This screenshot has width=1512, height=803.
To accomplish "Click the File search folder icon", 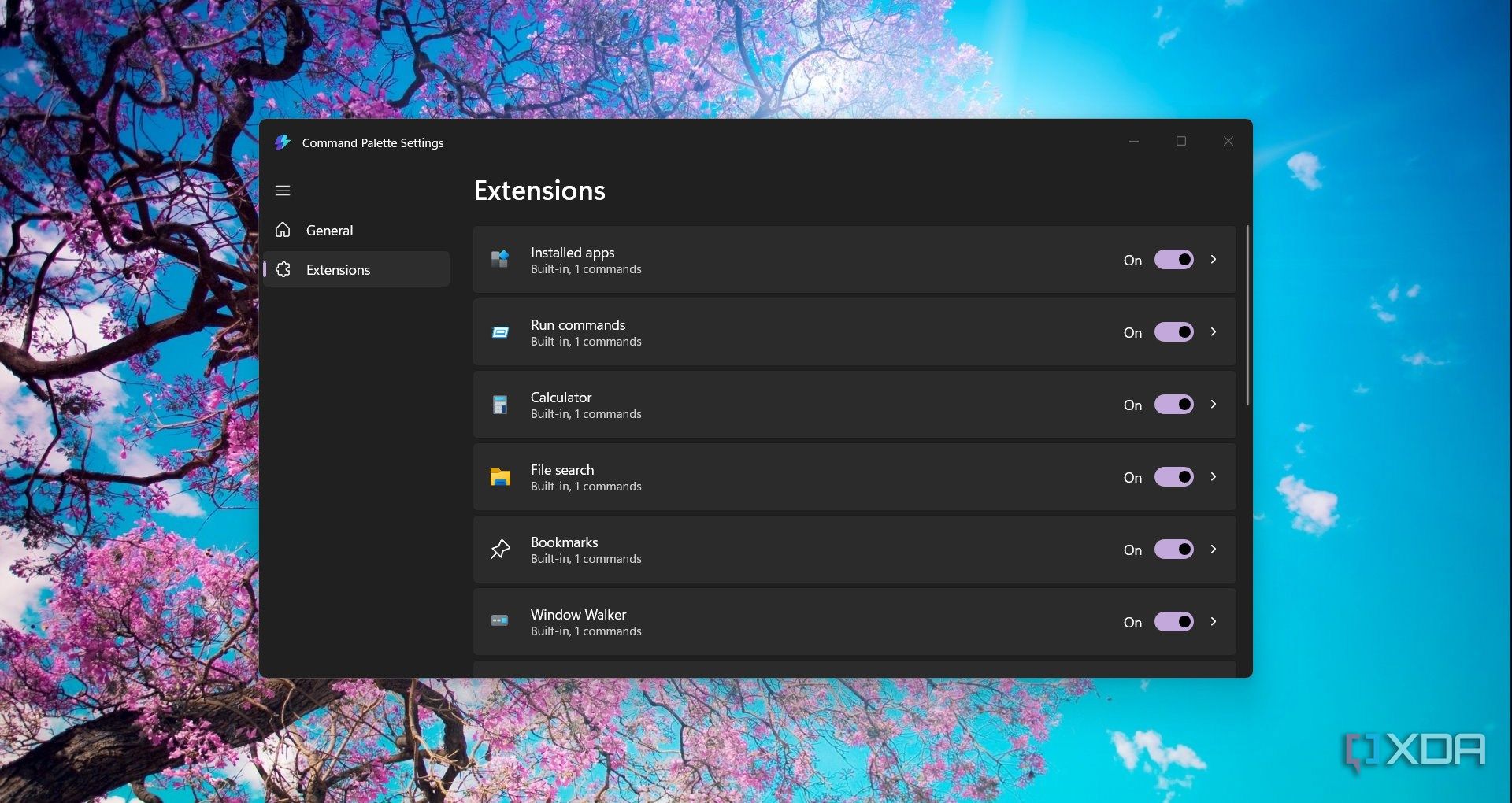I will 500,477.
